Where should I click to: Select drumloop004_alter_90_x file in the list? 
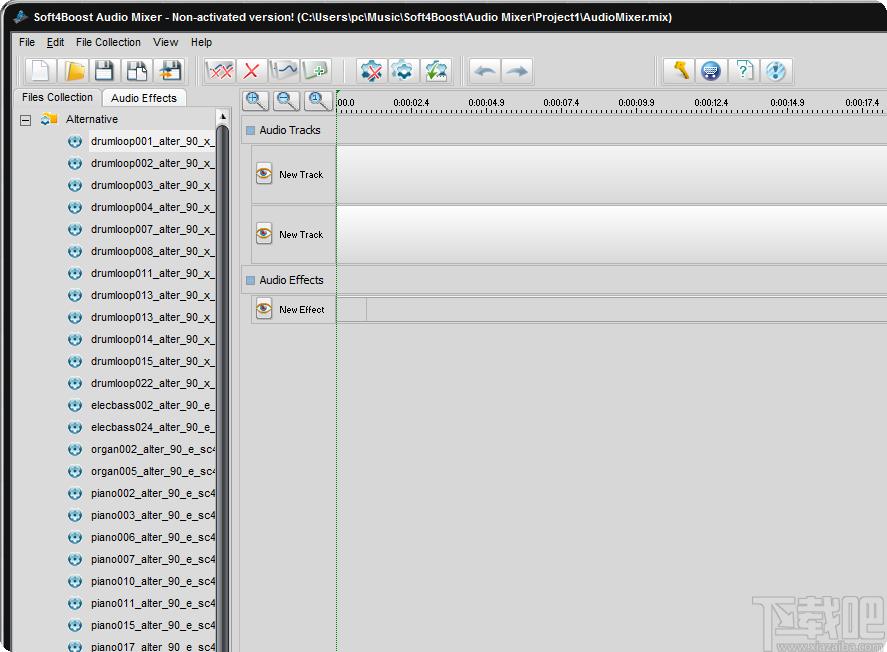click(x=152, y=207)
